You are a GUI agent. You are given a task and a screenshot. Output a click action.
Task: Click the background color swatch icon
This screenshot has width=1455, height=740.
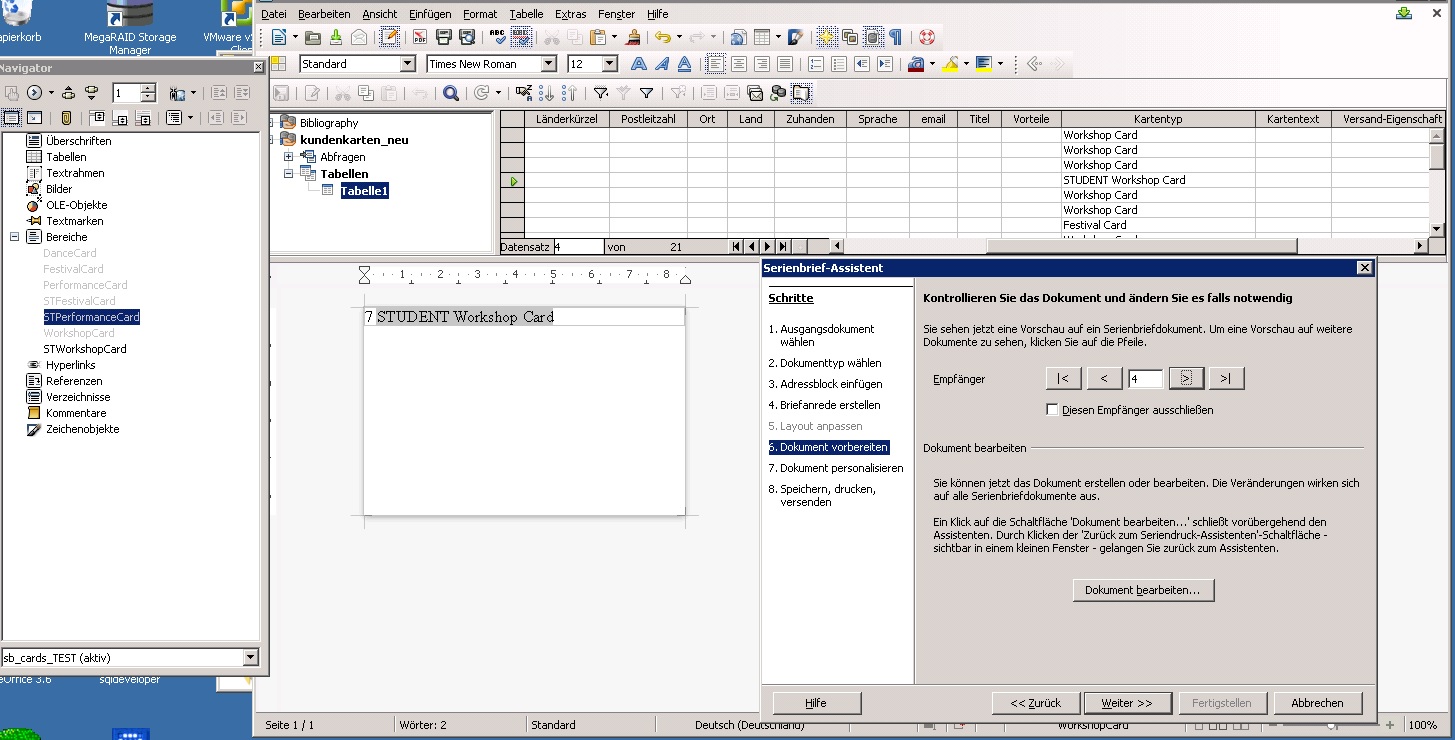pyautogui.click(x=984, y=64)
